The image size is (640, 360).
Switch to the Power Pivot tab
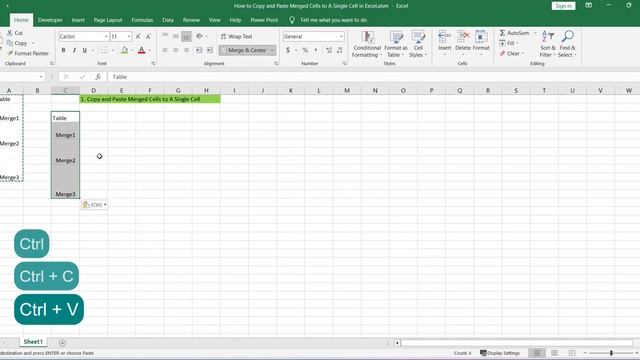(264, 20)
